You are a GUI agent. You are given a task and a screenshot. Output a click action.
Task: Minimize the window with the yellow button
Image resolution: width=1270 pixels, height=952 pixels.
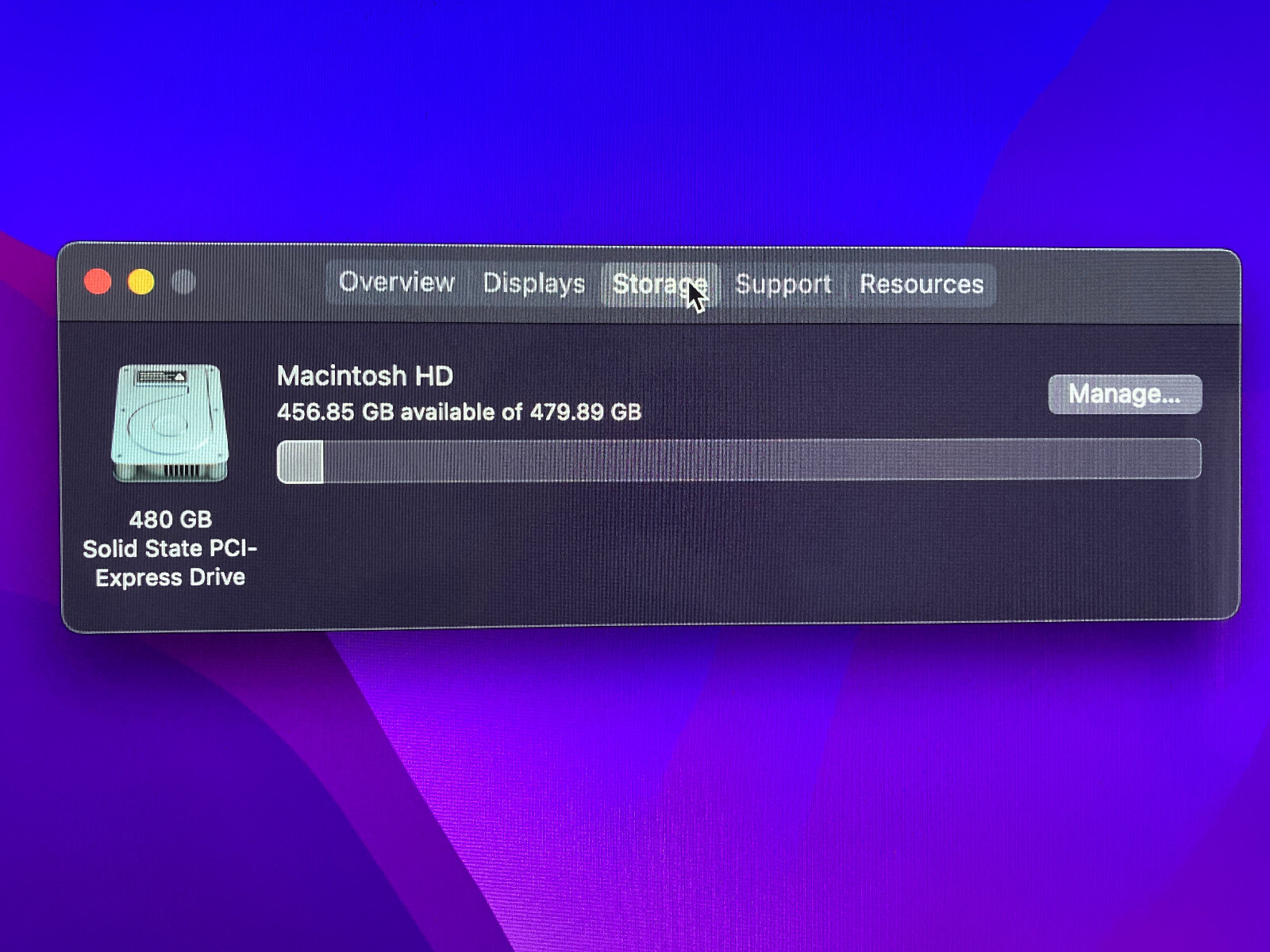[141, 282]
